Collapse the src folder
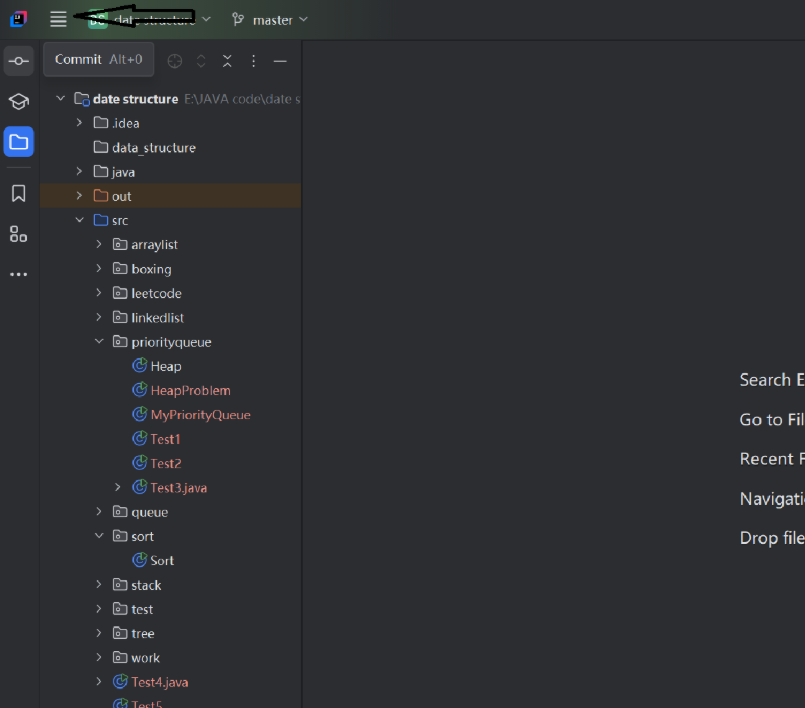The width and height of the screenshot is (805, 708). click(80, 220)
